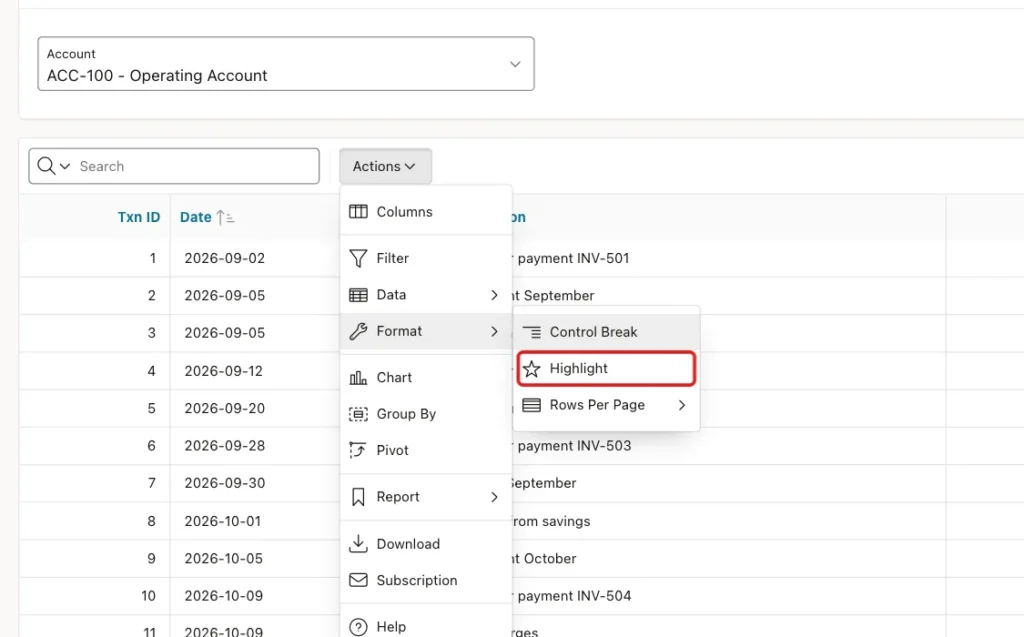Click the Columns table icon
The image size is (1024, 637).
(358, 212)
